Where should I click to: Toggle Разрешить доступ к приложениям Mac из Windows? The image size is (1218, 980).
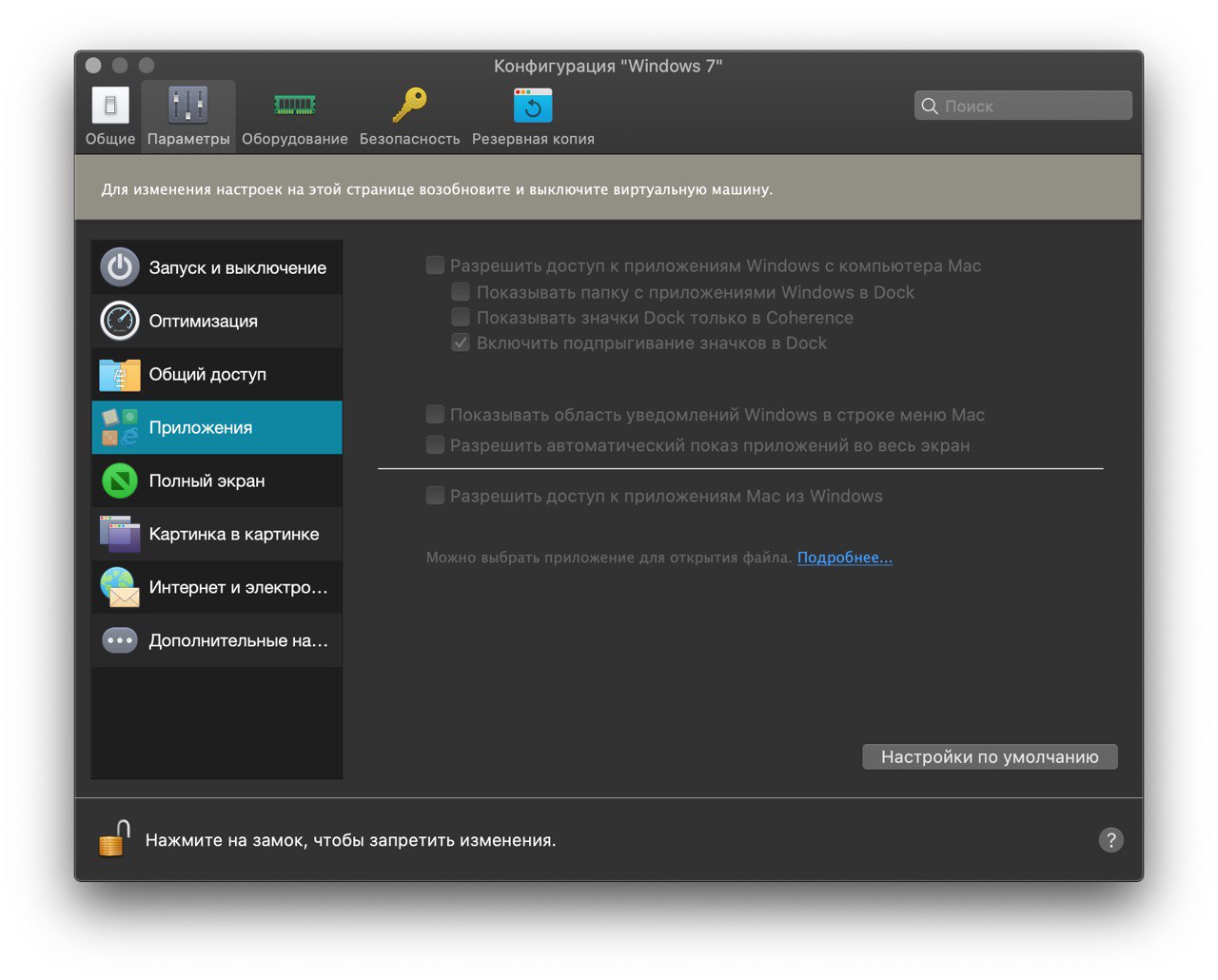click(x=435, y=495)
